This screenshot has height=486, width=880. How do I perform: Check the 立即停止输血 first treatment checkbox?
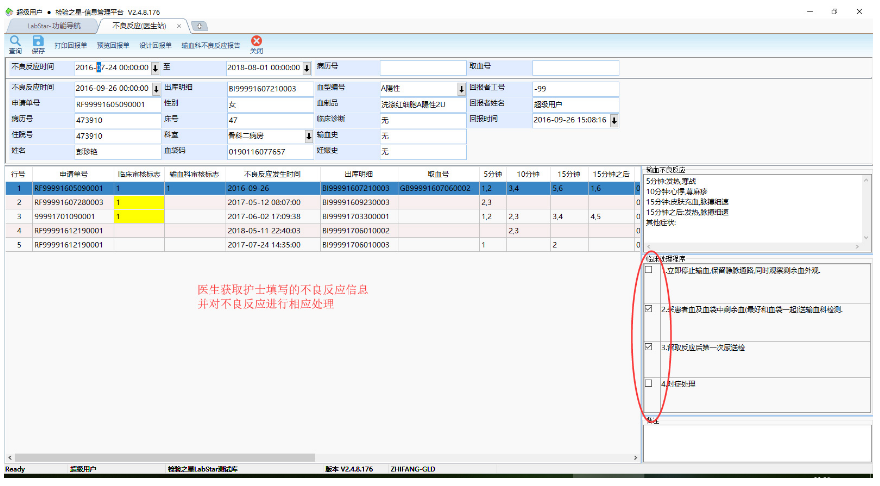[649, 270]
